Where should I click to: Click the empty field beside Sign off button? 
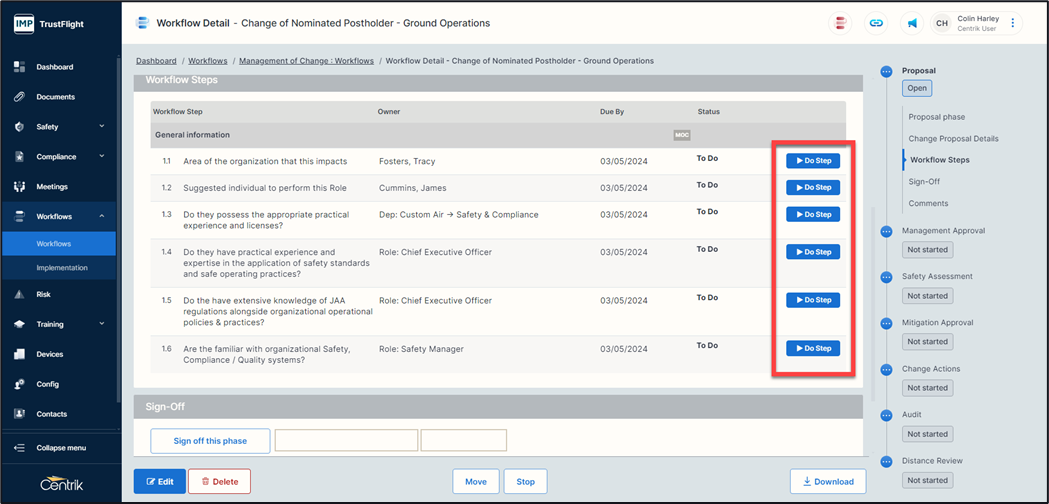point(346,440)
